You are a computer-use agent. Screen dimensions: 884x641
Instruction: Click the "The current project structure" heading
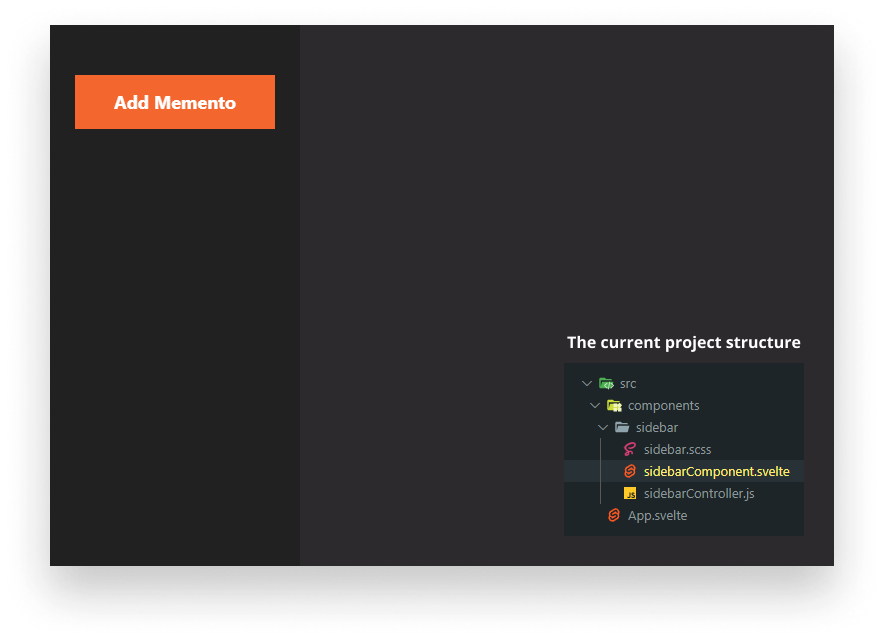click(684, 342)
